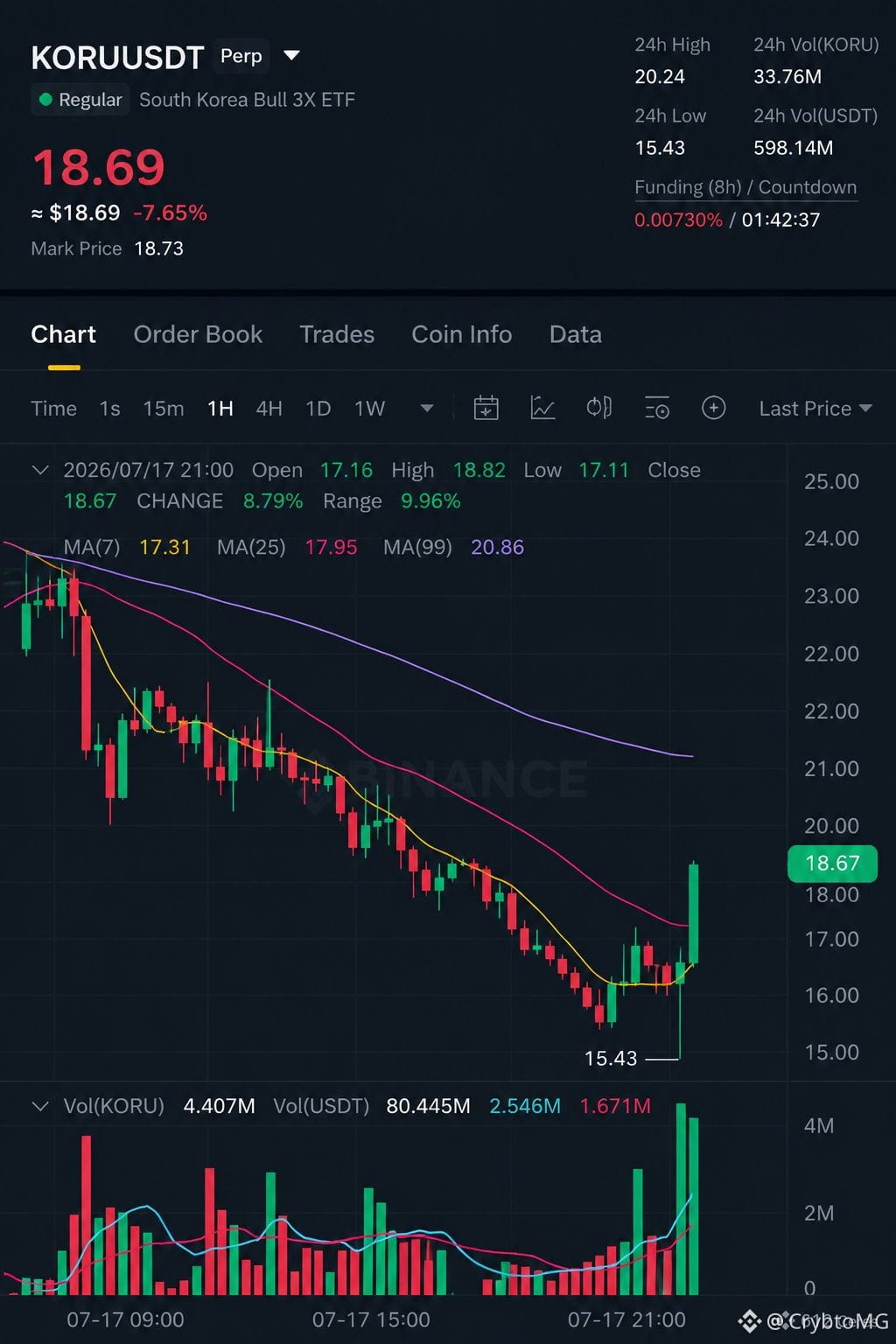Switch to the Trades tab
This screenshot has height=1344, width=896.
[x=337, y=334]
